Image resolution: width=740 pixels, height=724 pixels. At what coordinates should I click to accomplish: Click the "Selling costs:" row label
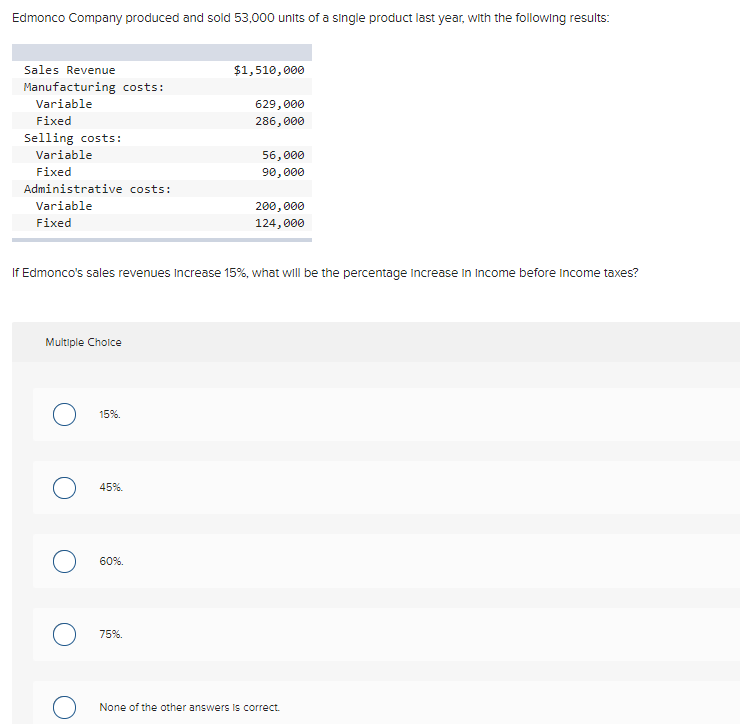(x=73, y=138)
